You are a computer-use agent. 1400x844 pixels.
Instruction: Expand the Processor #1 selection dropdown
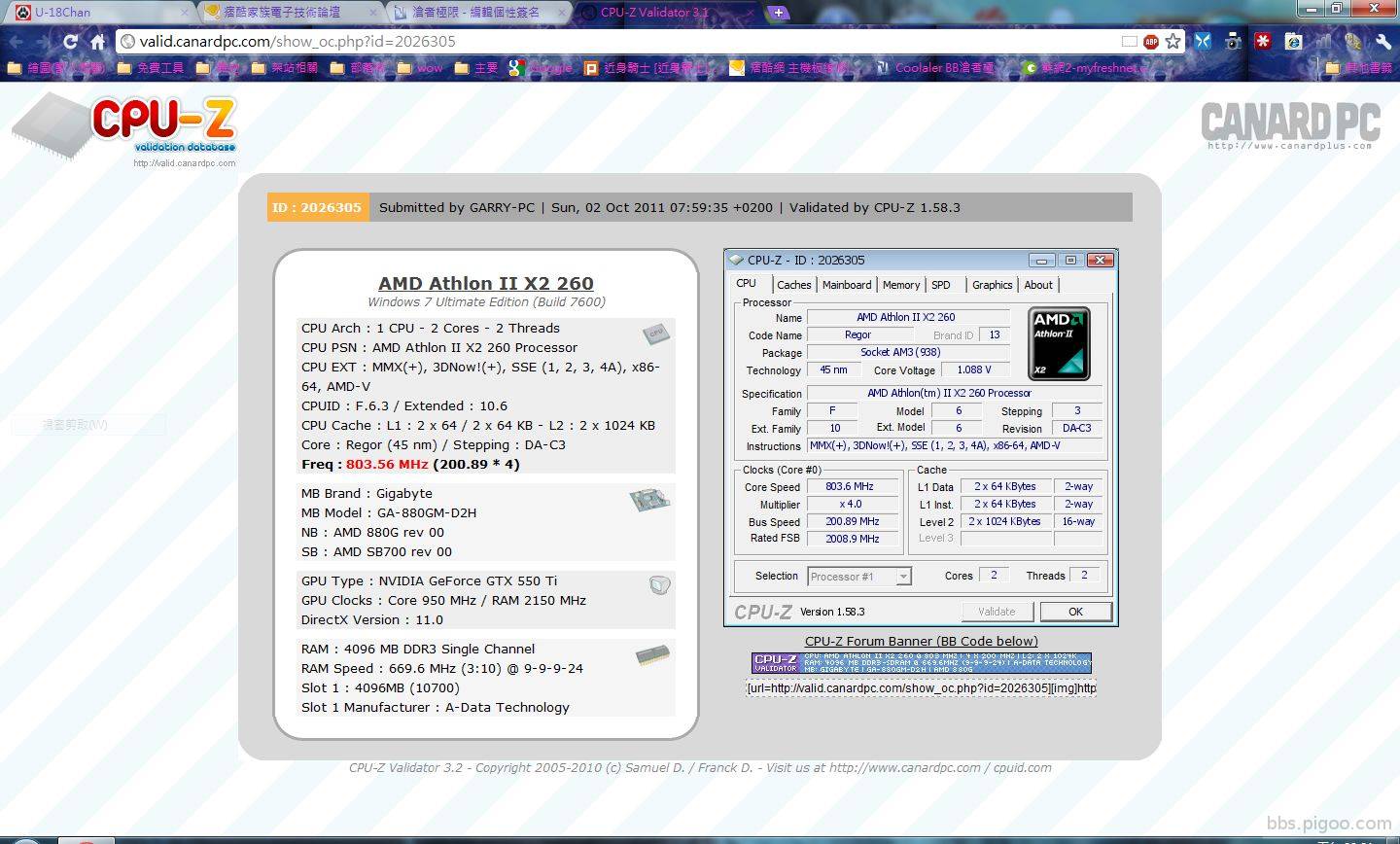click(903, 577)
